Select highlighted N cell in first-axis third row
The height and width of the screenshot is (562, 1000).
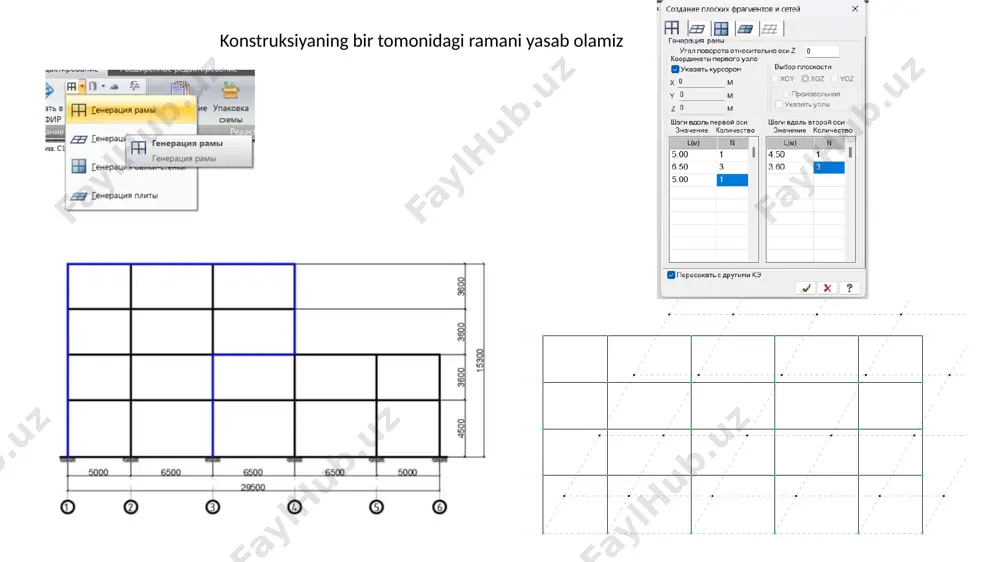click(x=732, y=180)
